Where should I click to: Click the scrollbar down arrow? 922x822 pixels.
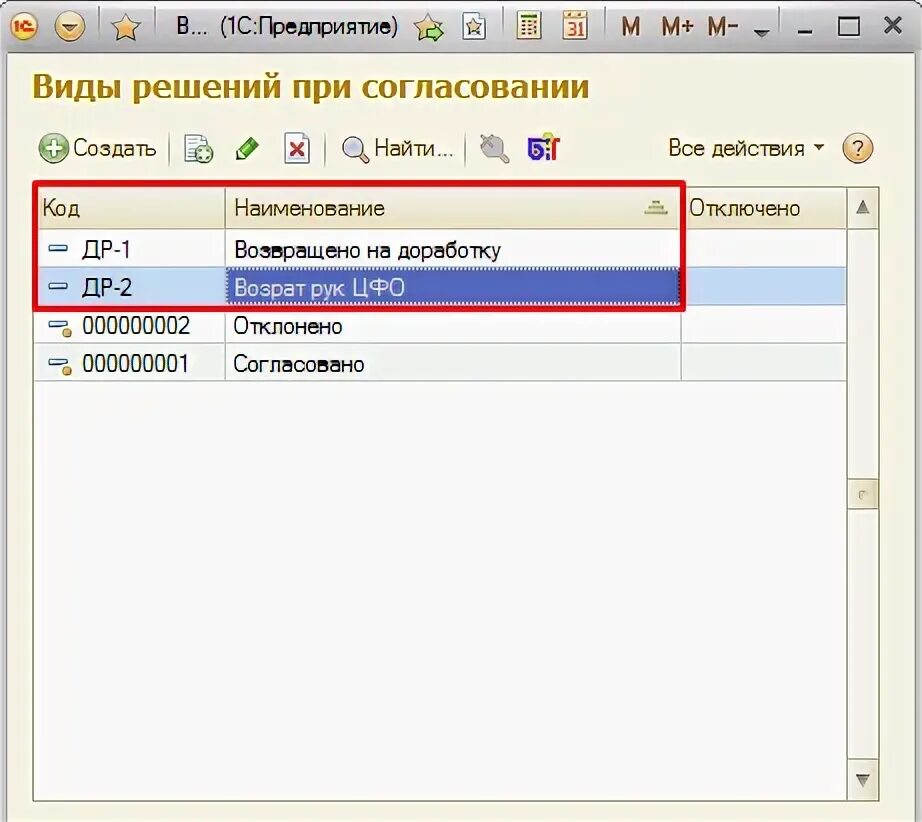pos(863,781)
